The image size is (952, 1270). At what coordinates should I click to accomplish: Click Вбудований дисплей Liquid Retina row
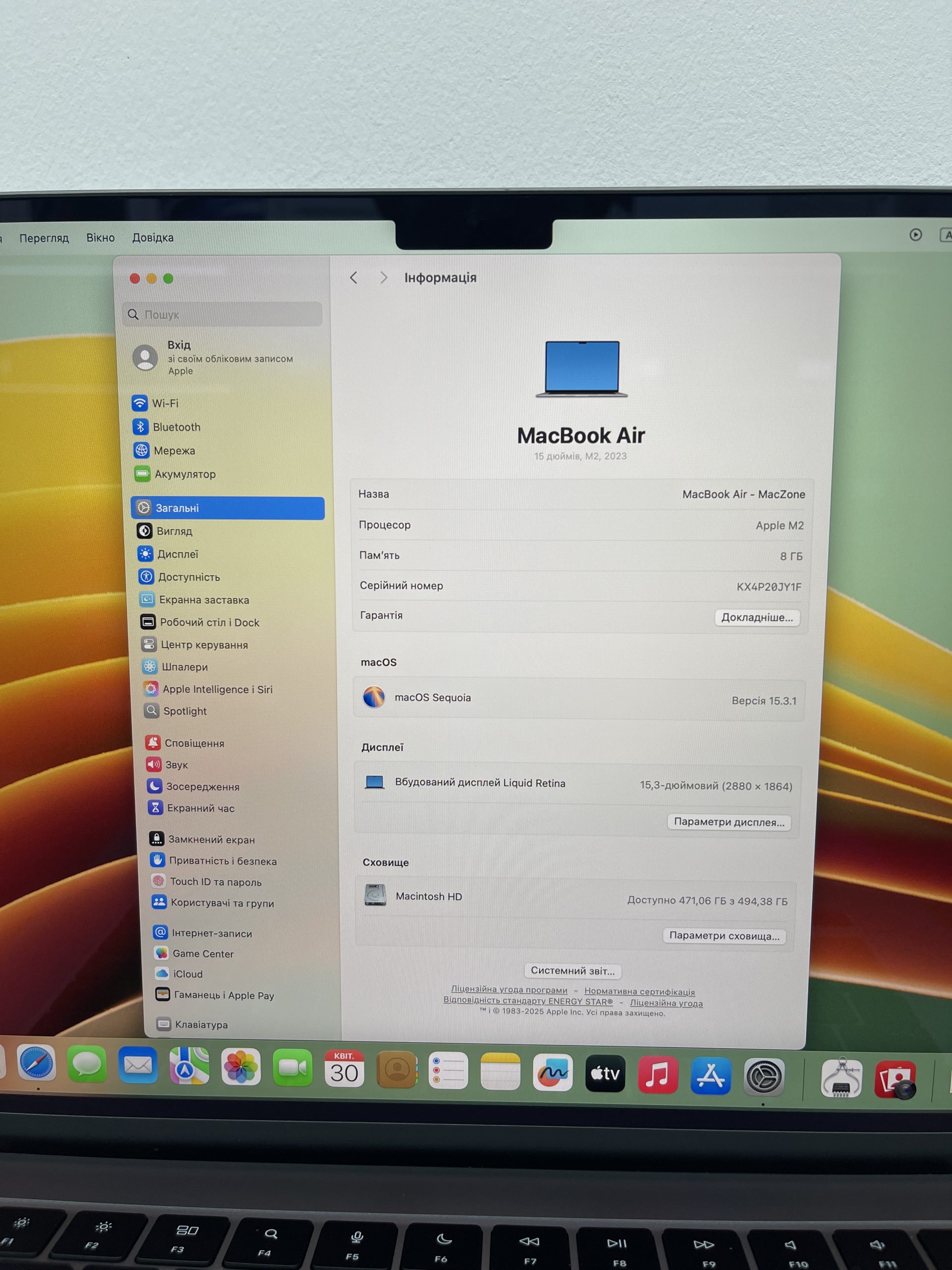click(578, 784)
